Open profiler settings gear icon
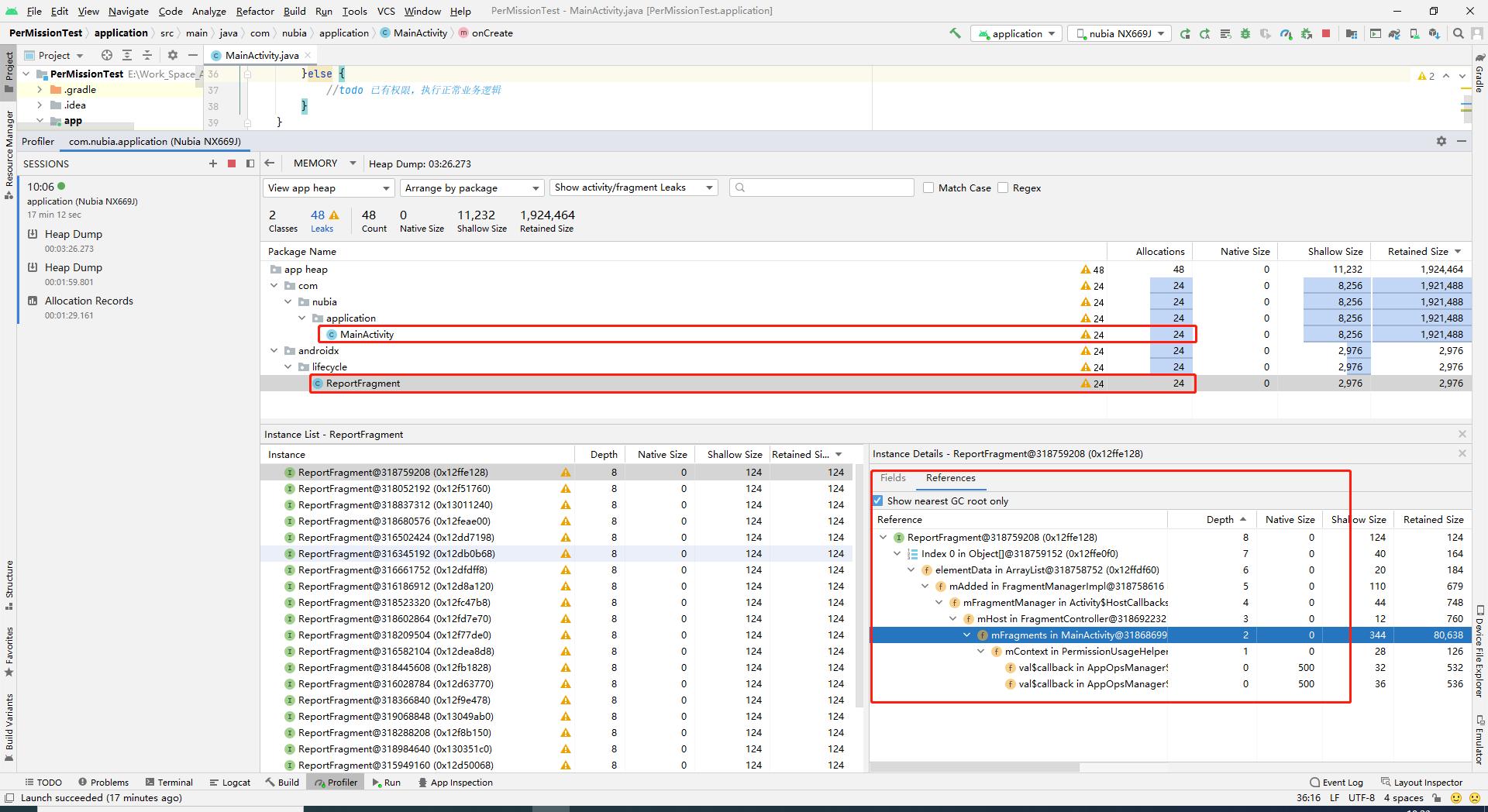 coord(1441,141)
